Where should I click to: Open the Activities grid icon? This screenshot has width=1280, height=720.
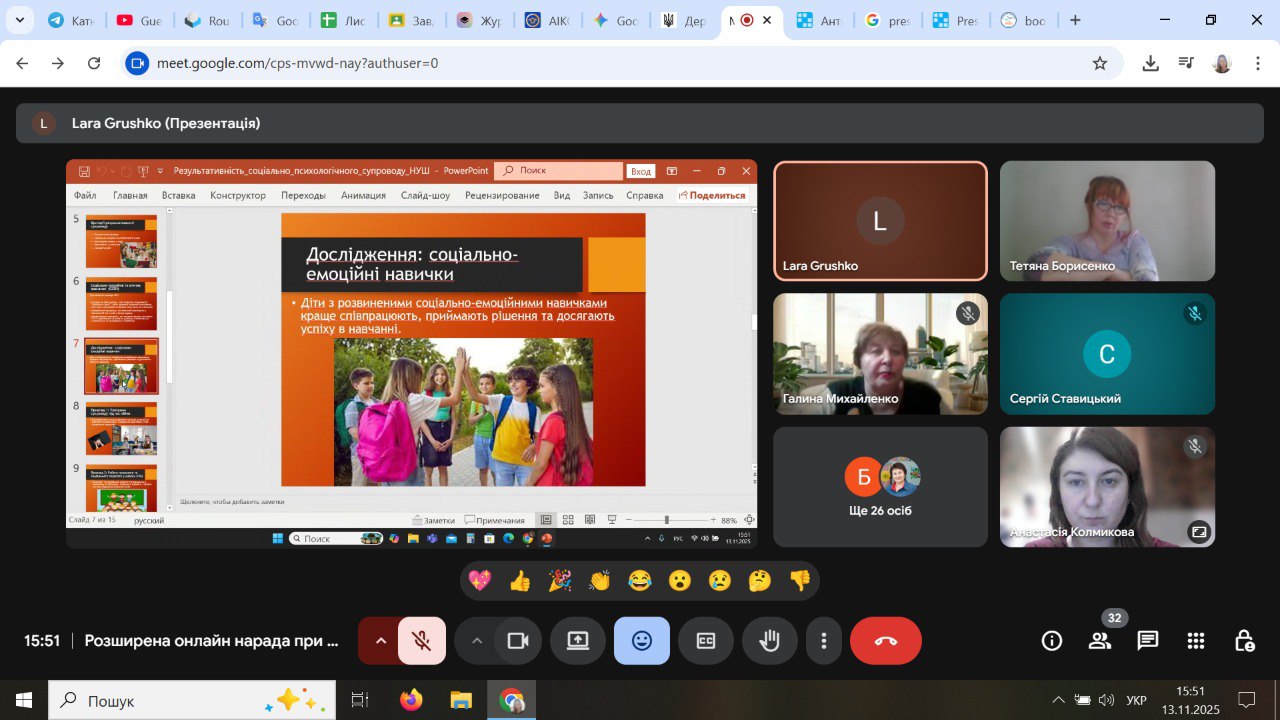click(1196, 641)
